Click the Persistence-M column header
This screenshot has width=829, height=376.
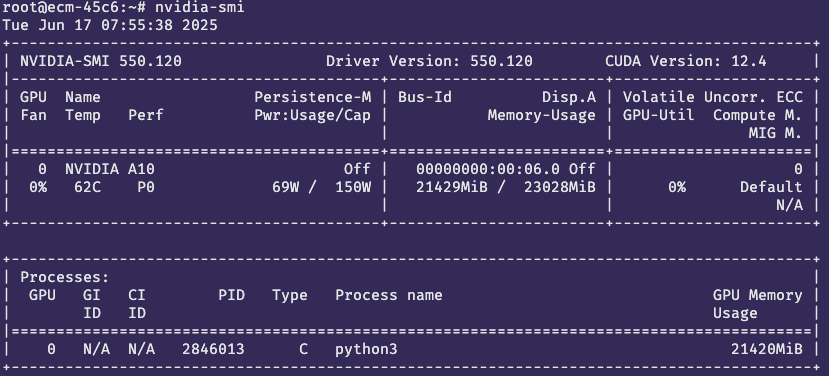(x=312, y=97)
